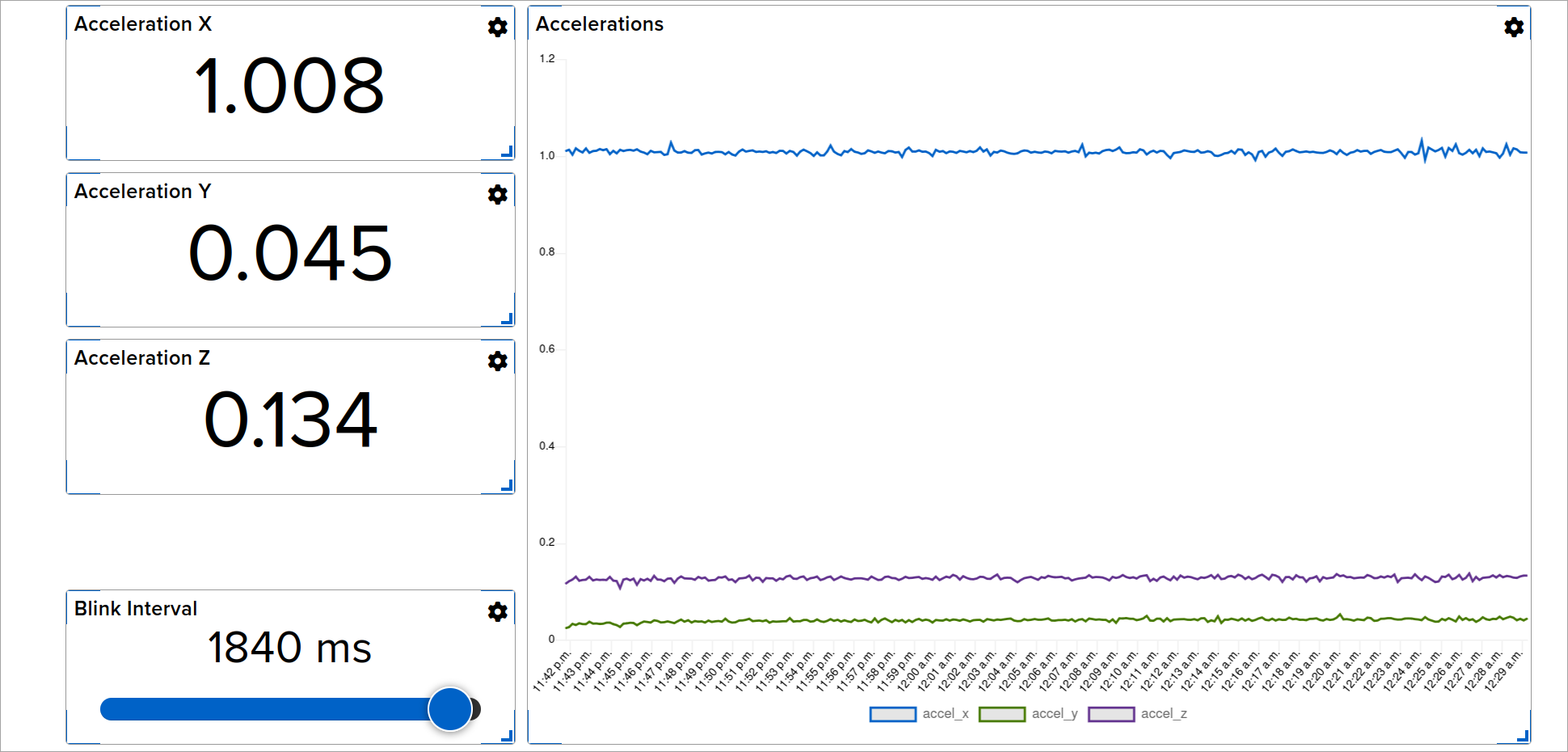Click the 0.045 Acceleration Y value
Screen dimensions: 1568x752
click(x=290, y=253)
